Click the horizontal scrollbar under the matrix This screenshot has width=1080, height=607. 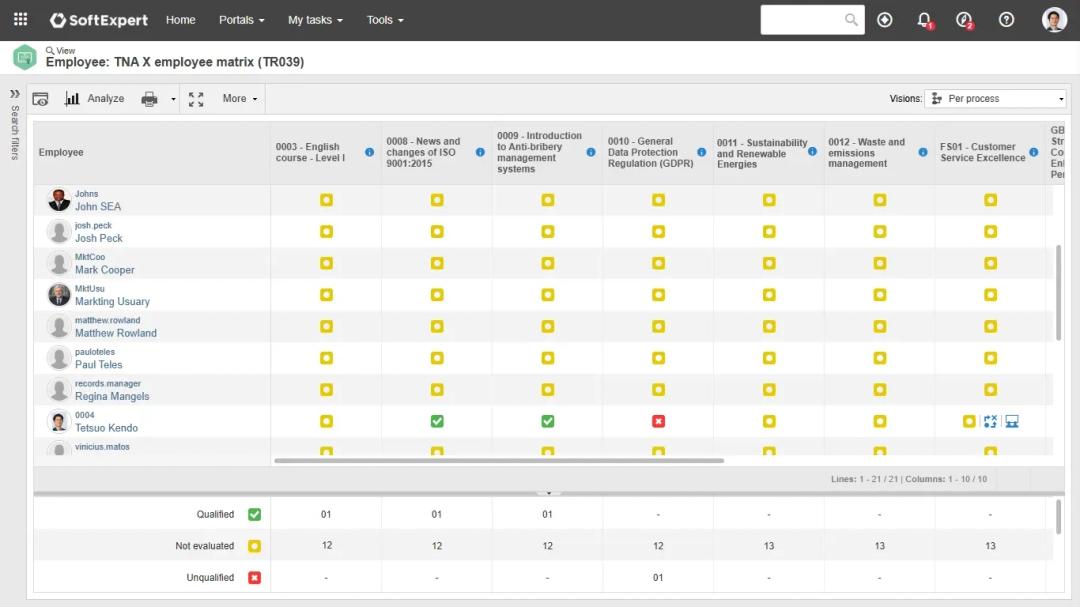498,461
